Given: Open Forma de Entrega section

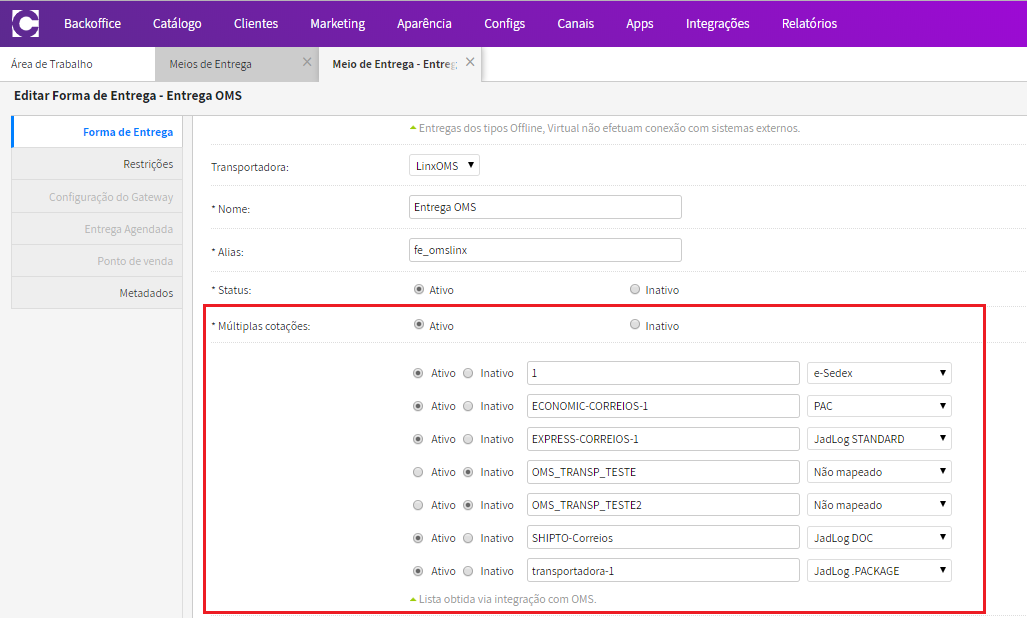Looking at the screenshot, I should tap(97, 132).
